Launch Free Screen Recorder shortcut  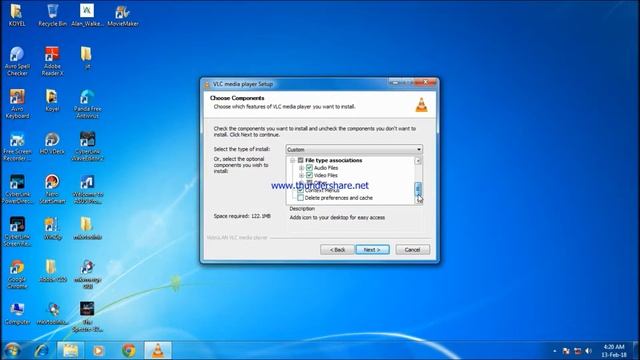point(17,147)
